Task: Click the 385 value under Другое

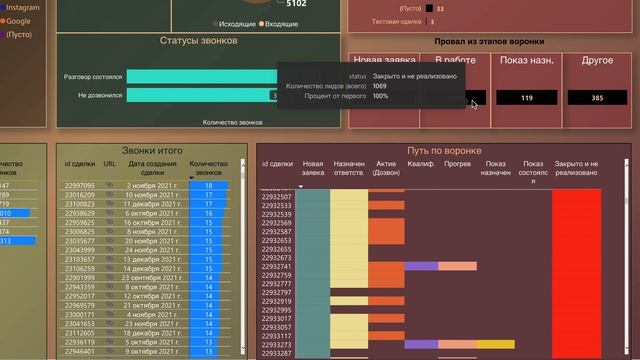Action: coord(597,98)
